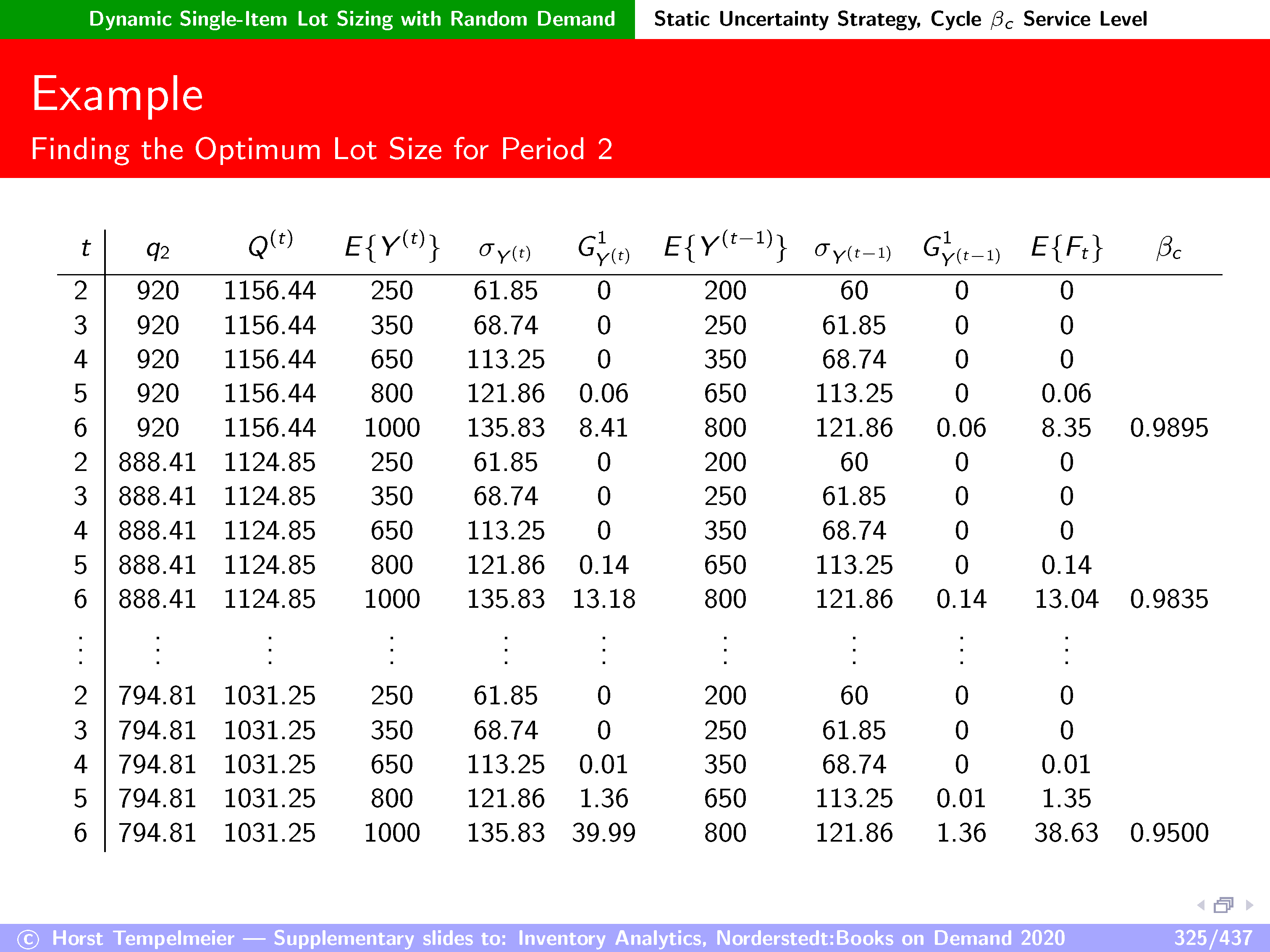Click the E{Ft} value 38.63
The image size is (1270, 952).
(1066, 833)
